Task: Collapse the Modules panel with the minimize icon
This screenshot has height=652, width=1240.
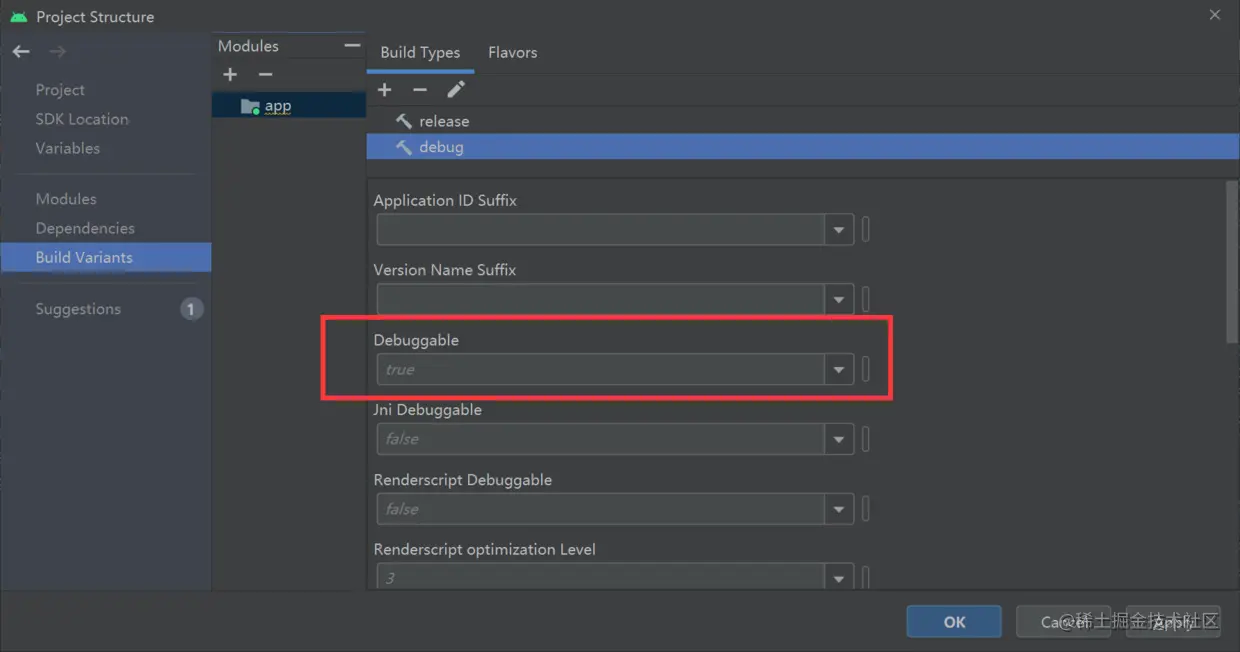Action: 352,46
